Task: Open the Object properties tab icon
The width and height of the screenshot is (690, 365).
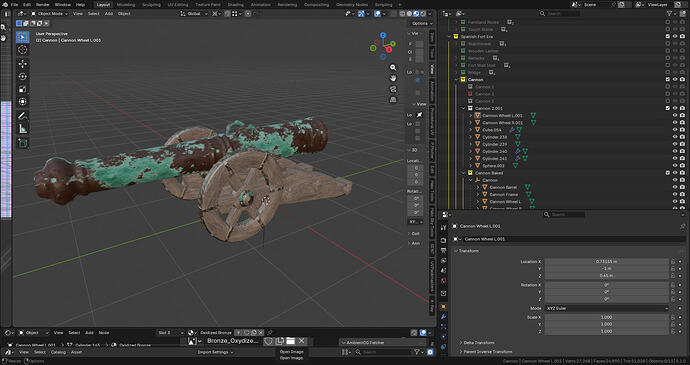Action: pos(444,306)
